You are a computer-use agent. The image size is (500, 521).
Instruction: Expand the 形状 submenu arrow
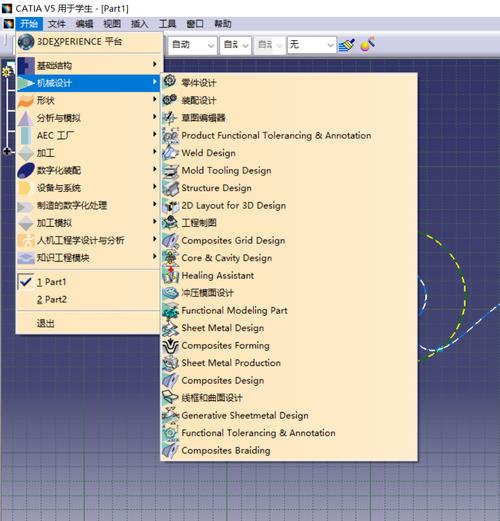155,99
